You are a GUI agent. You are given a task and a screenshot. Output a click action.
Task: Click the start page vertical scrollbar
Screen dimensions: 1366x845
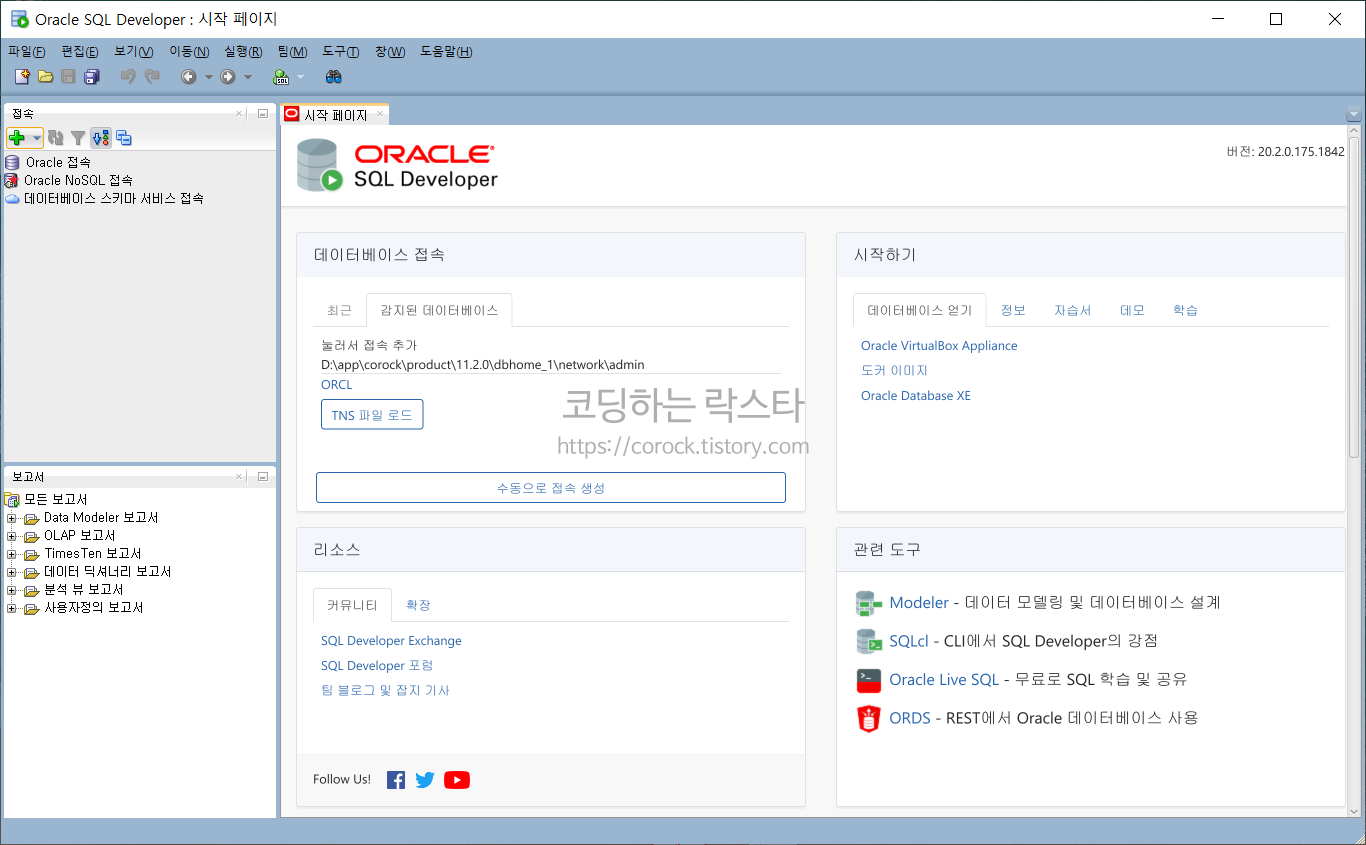[1354, 298]
